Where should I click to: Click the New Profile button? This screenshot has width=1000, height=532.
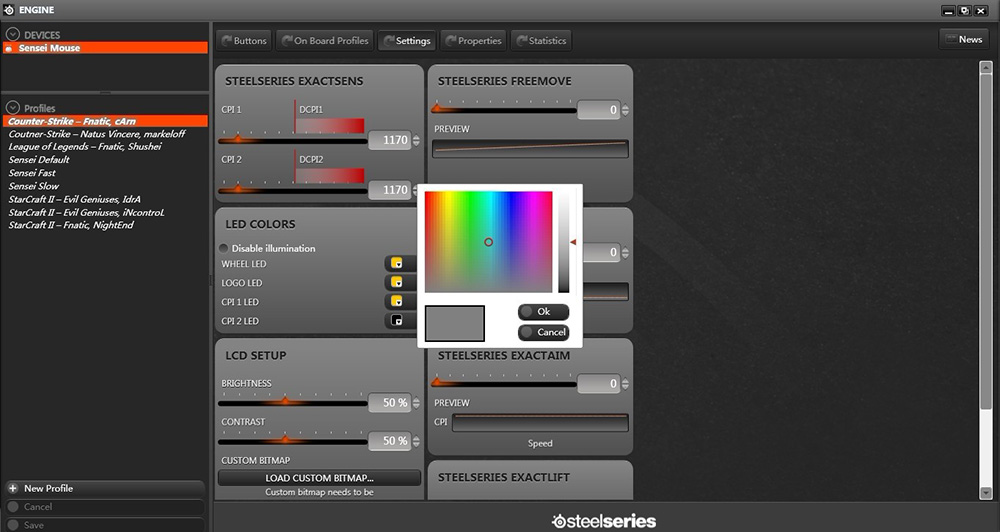coord(104,488)
